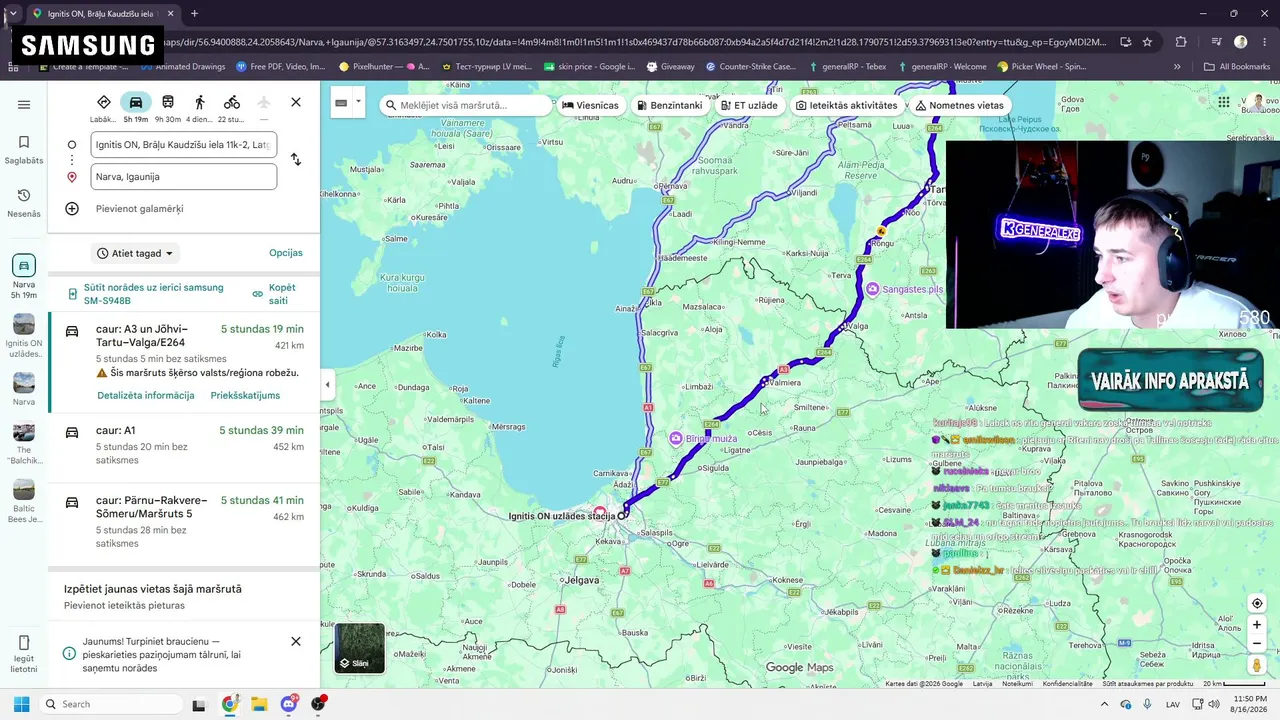The image size is (1280, 720).
Task: Open File Explorer from taskbar
Action: click(259, 704)
